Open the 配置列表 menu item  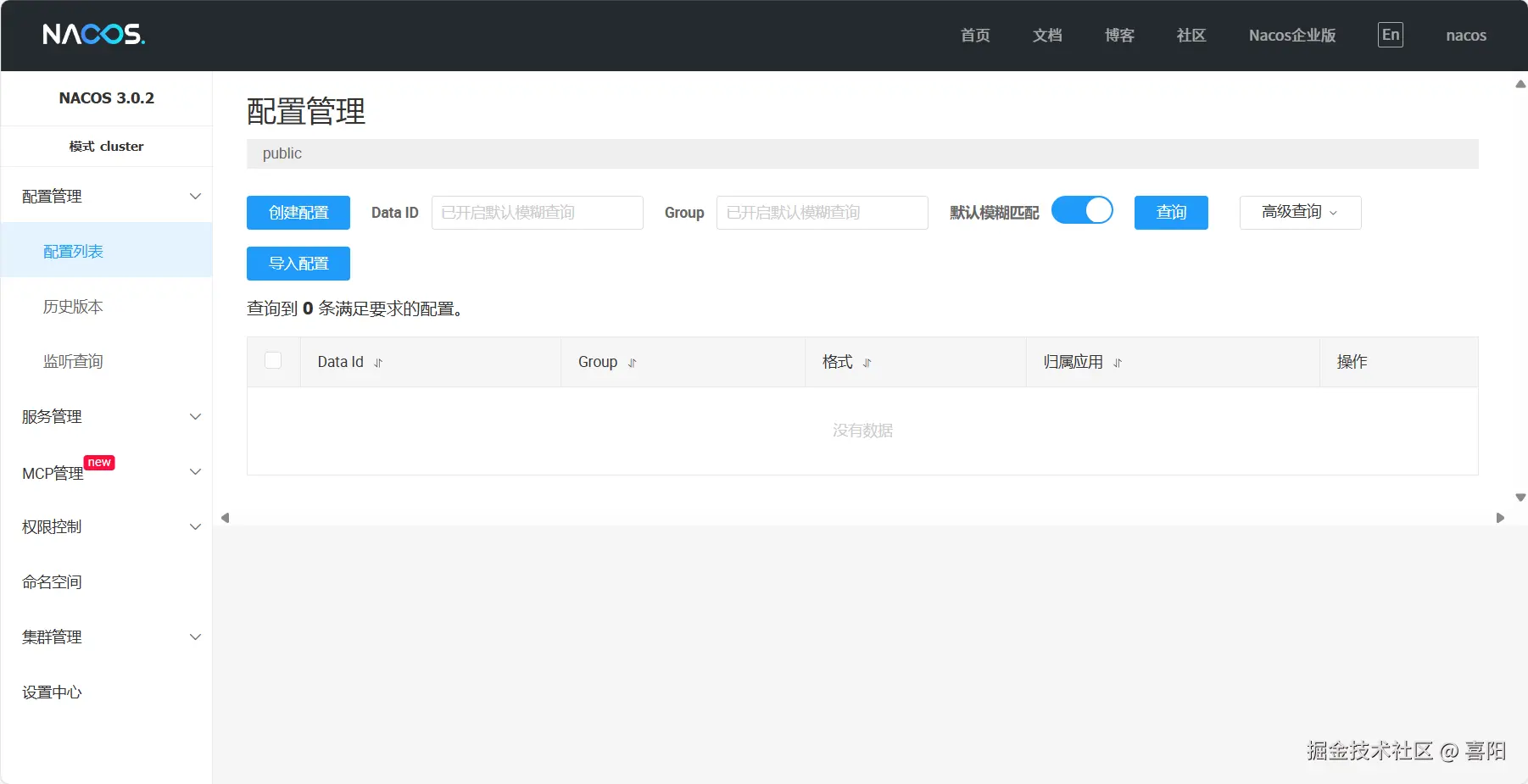pyautogui.click(x=106, y=251)
